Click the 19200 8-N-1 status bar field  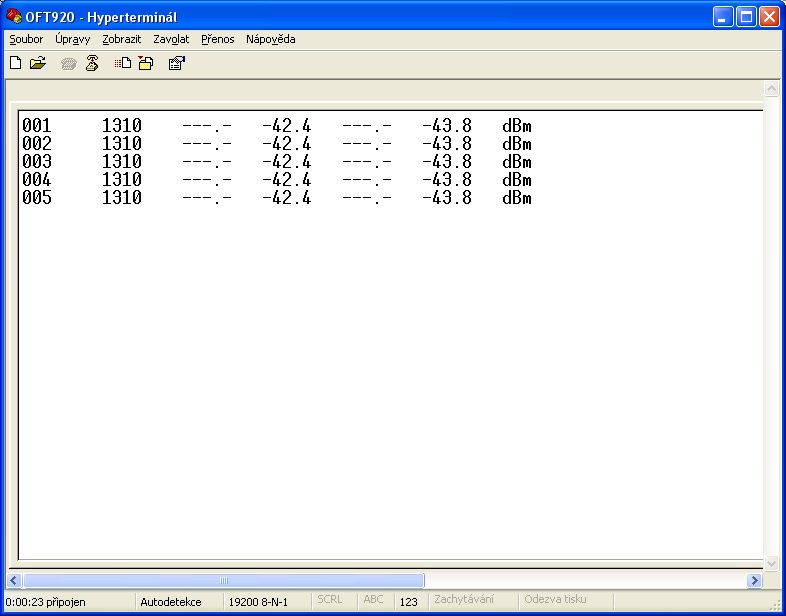click(258, 601)
